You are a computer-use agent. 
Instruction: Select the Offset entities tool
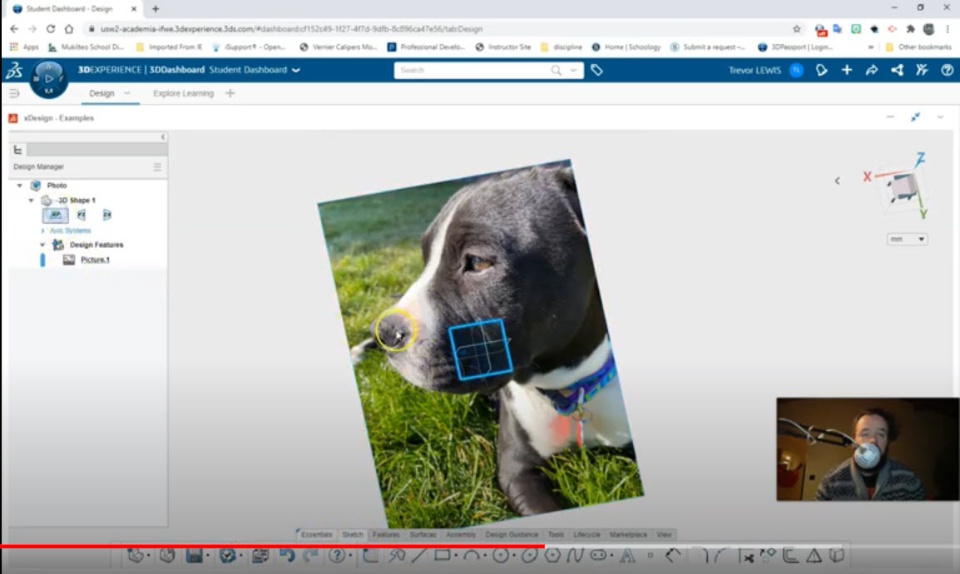790,556
